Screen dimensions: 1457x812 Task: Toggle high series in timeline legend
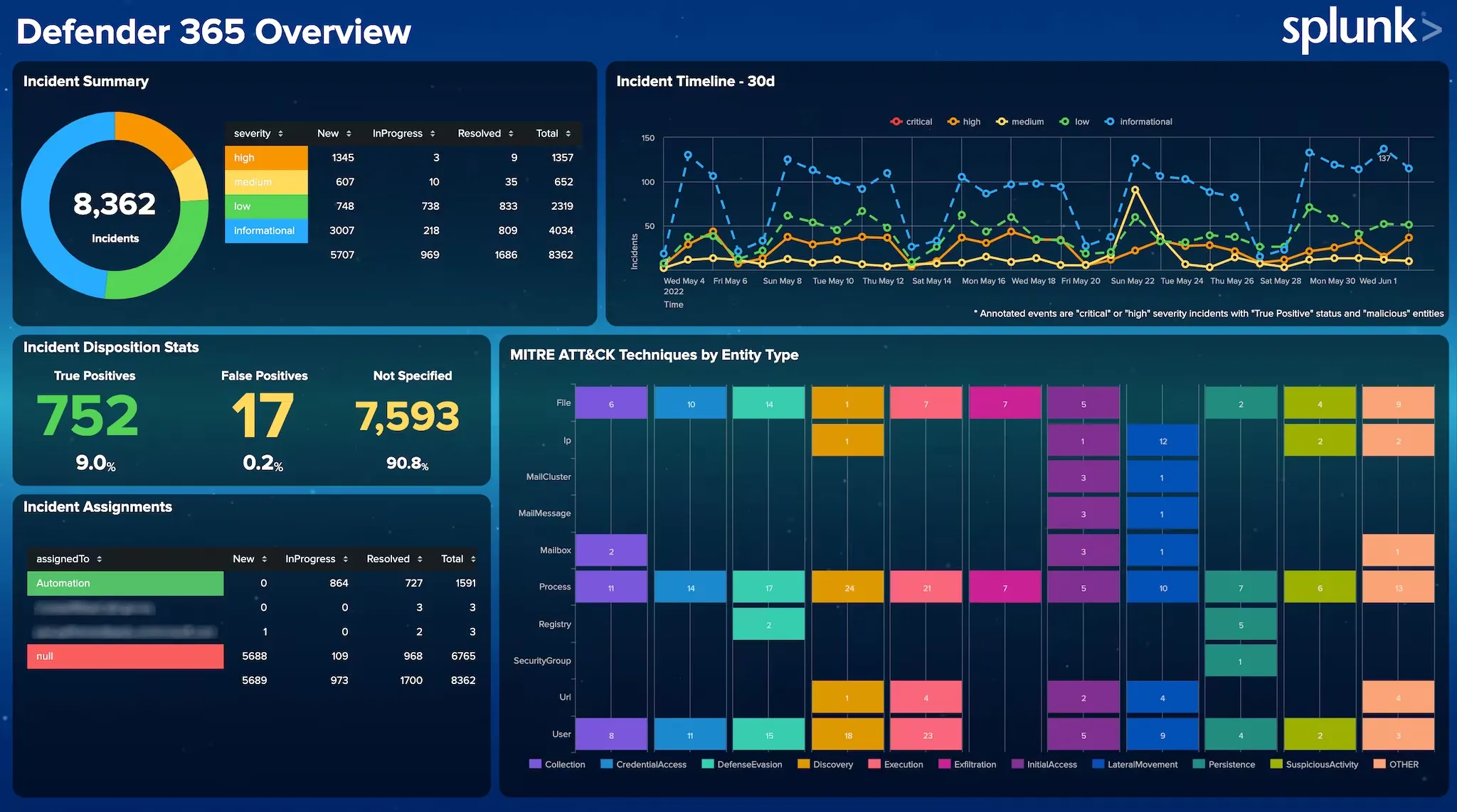click(963, 122)
